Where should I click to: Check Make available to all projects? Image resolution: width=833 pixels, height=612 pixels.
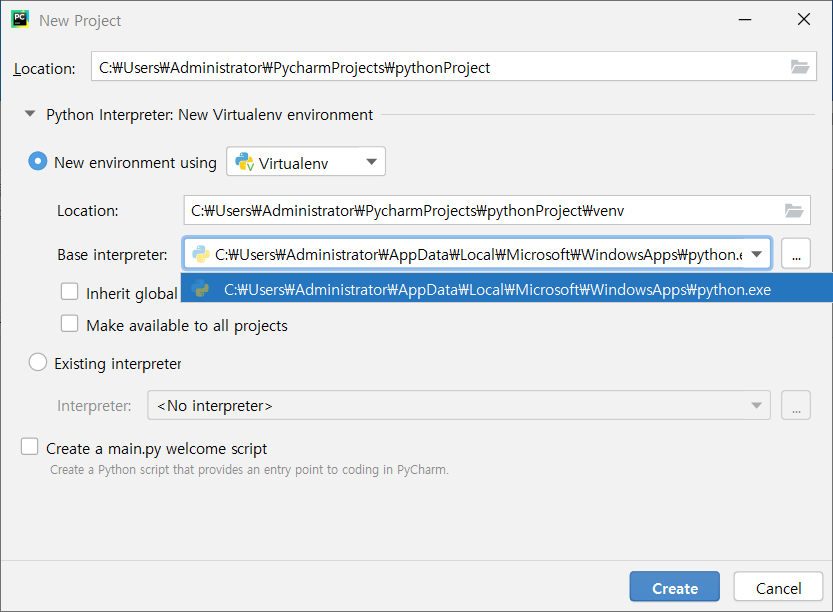click(x=70, y=324)
